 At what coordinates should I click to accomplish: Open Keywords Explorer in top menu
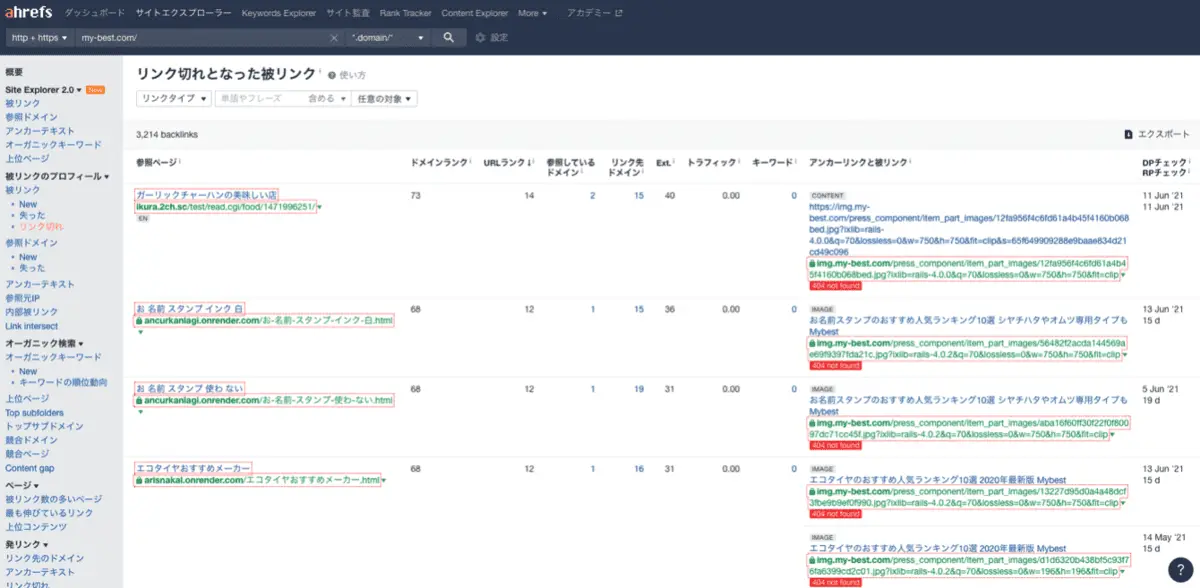click(278, 13)
